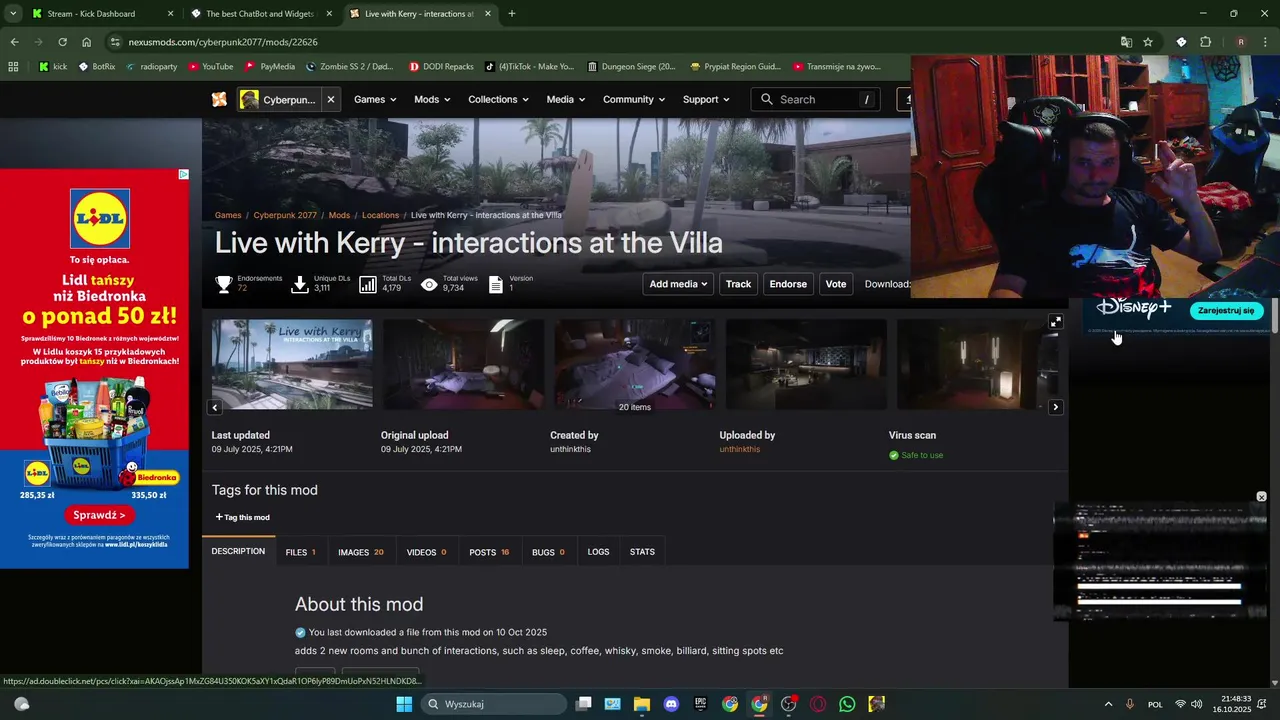This screenshot has width=1280, height=720.
Task: Switch to the VIDEOS tab
Action: point(426,552)
